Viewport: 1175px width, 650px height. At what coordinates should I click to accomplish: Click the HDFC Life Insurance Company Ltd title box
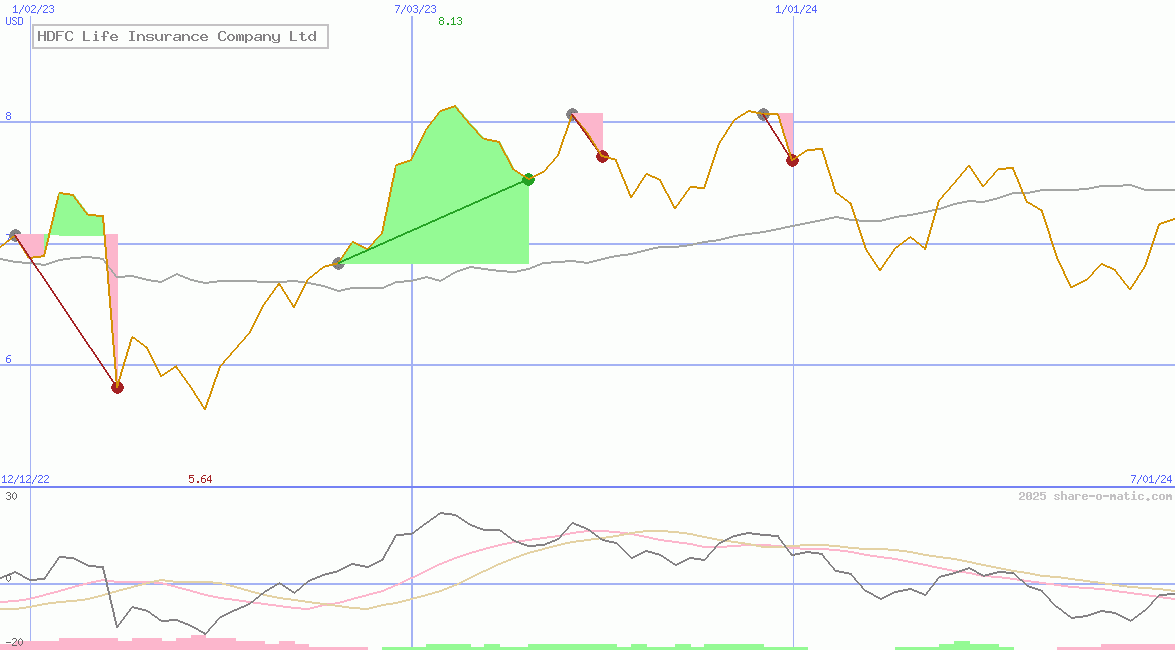pyautogui.click(x=179, y=36)
